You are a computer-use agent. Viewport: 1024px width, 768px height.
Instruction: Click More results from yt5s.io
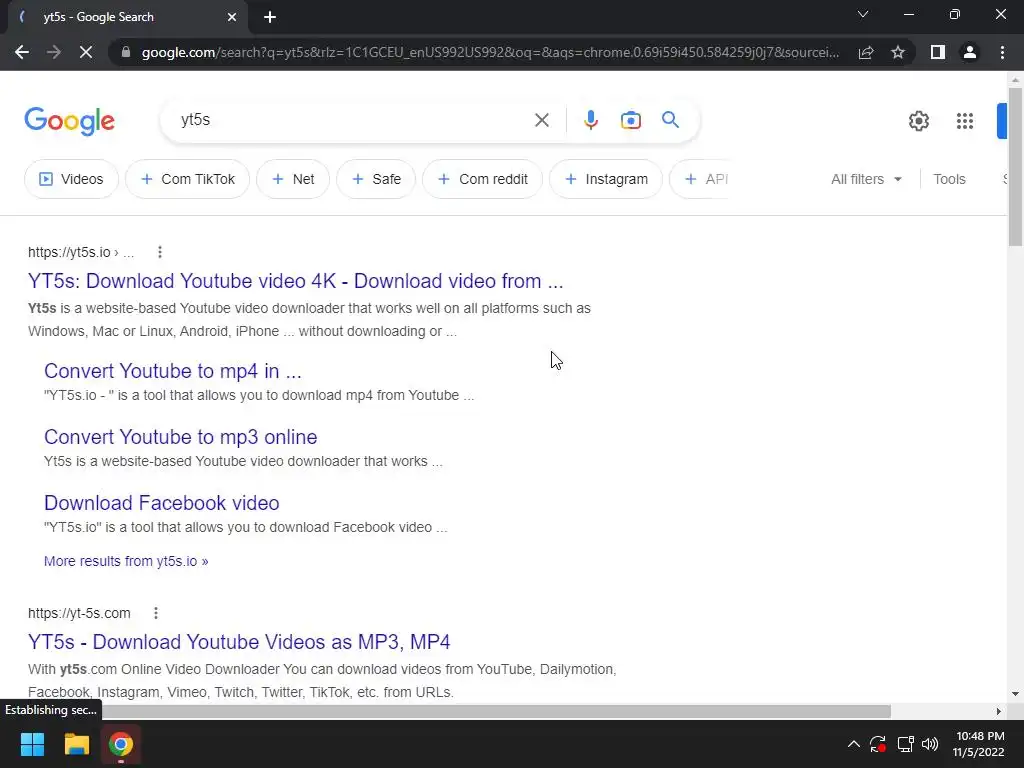(x=126, y=561)
